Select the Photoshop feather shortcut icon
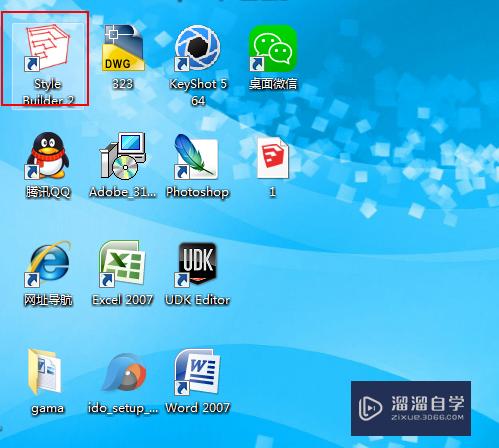The height and width of the screenshot is (448, 499). tap(197, 156)
